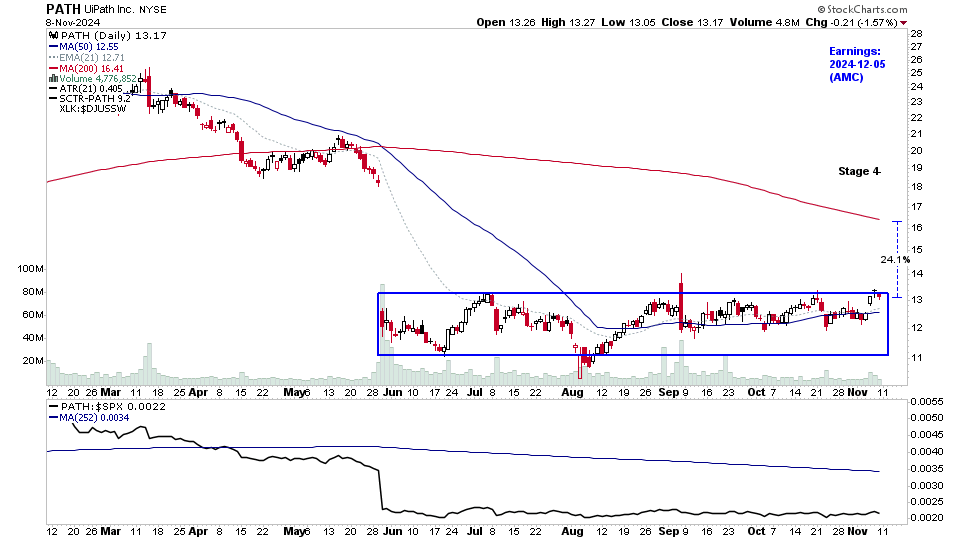
Task: Click the red MA(200) line swatch in legend
Action: (53, 69)
